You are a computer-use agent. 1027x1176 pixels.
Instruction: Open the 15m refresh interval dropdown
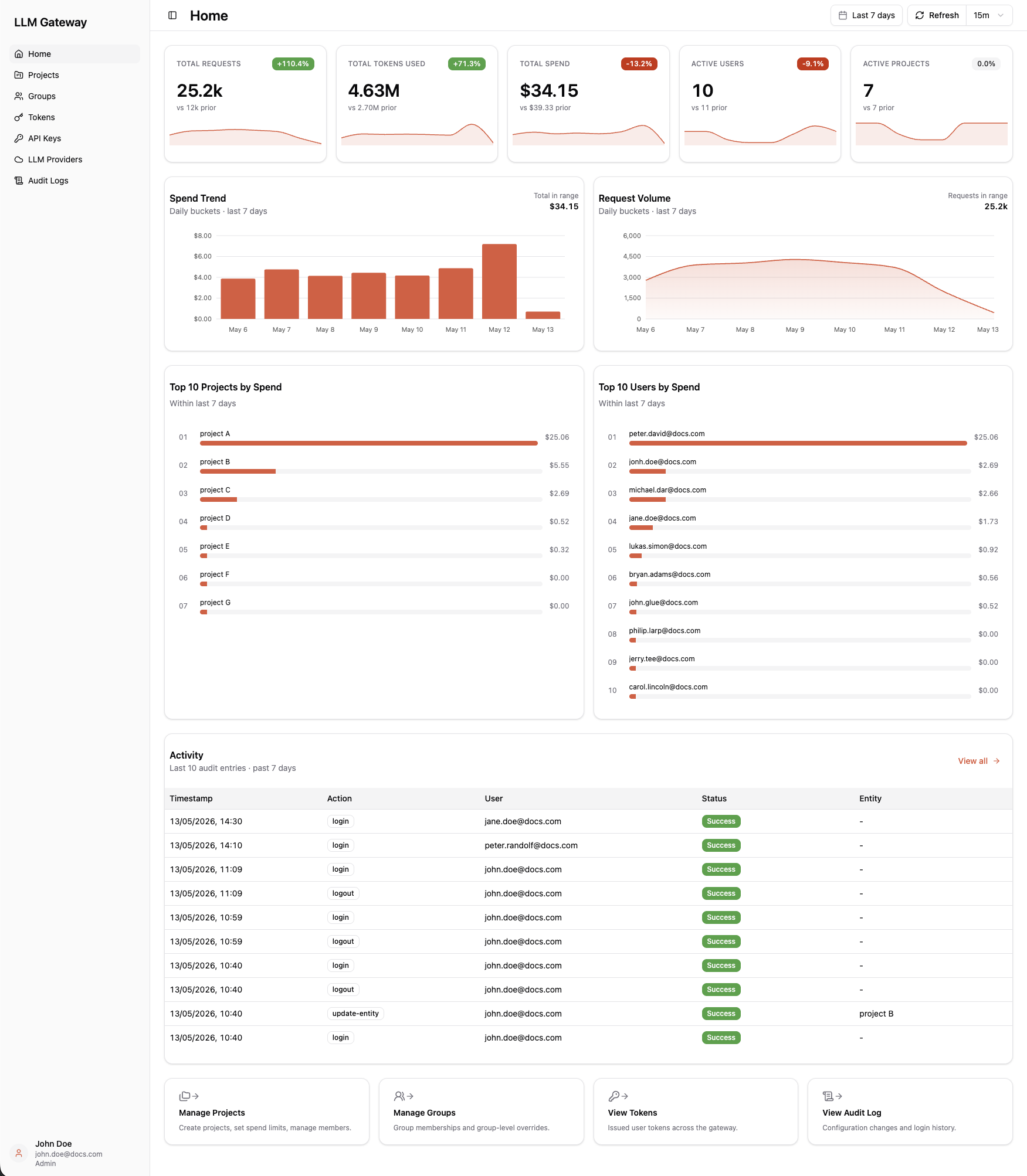click(989, 15)
